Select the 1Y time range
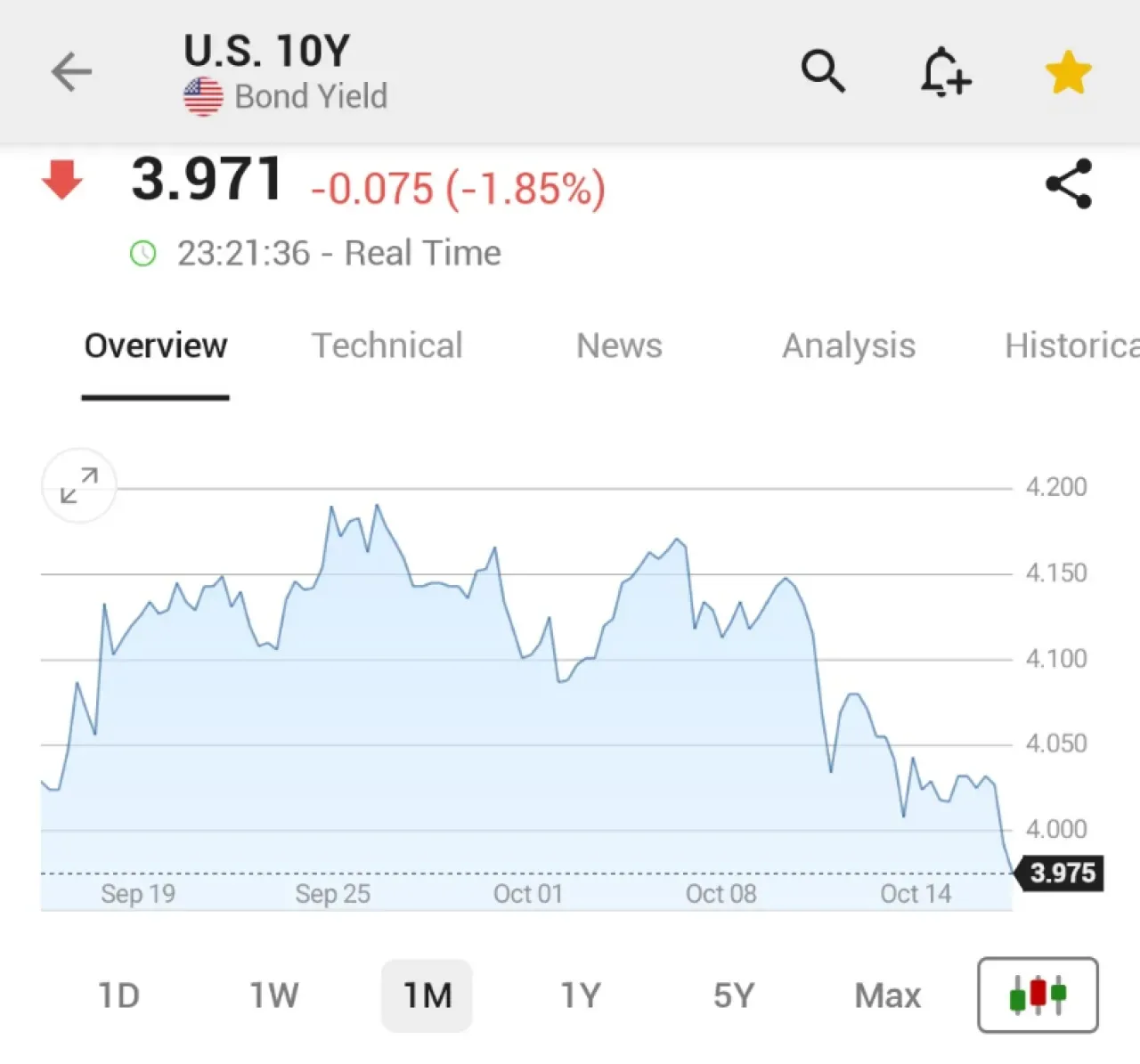The width and height of the screenshot is (1140, 1064). [581, 995]
